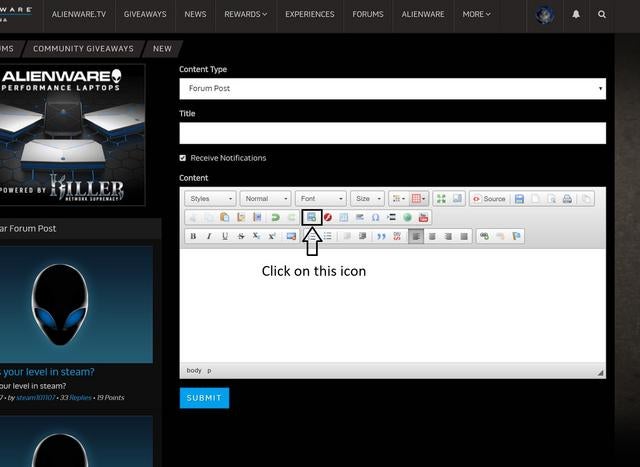Open the News section
This screenshot has width=640, height=467.
[x=195, y=14]
